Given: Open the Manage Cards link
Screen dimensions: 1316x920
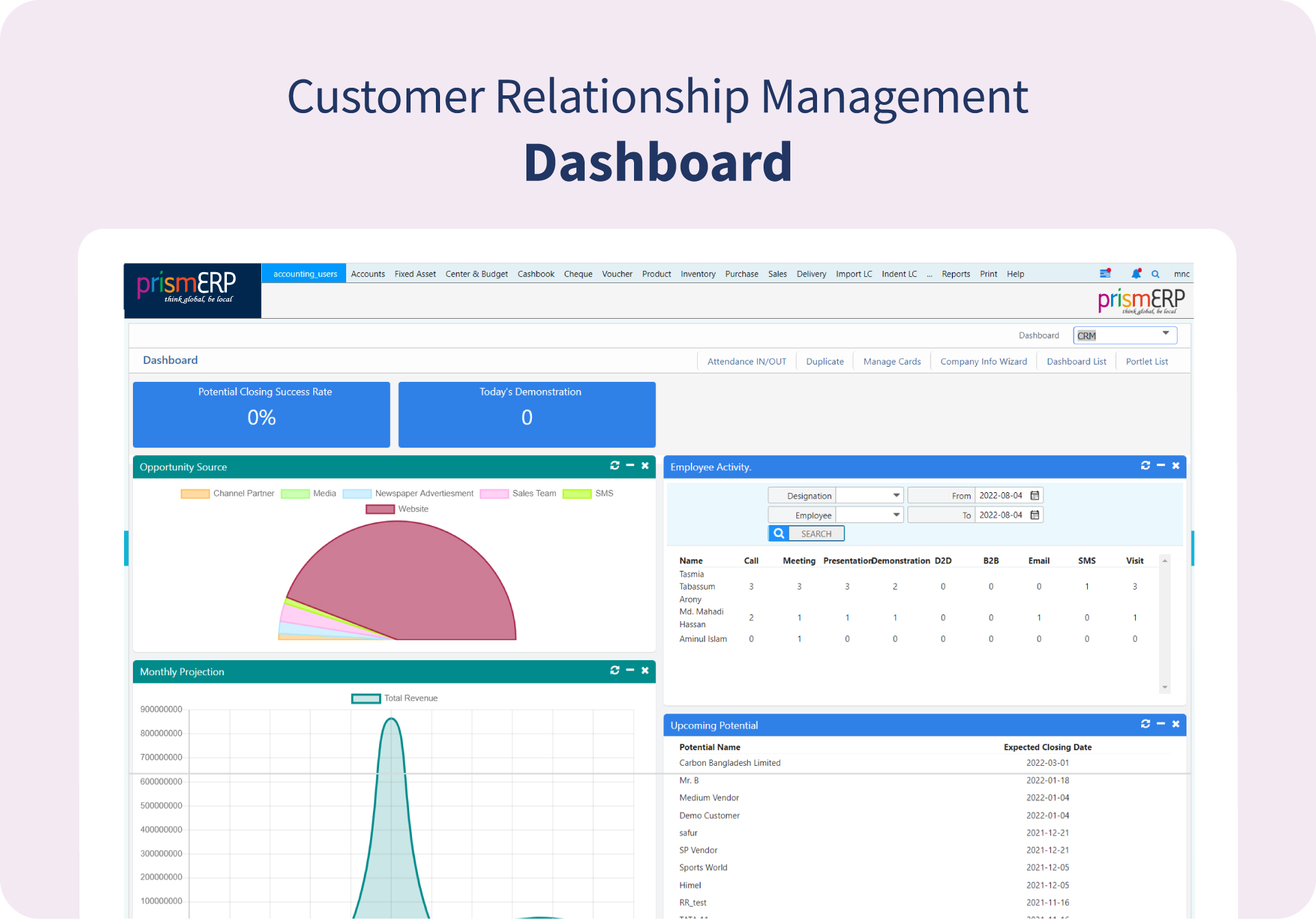Looking at the screenshot, I should click(x=892, y=361).
